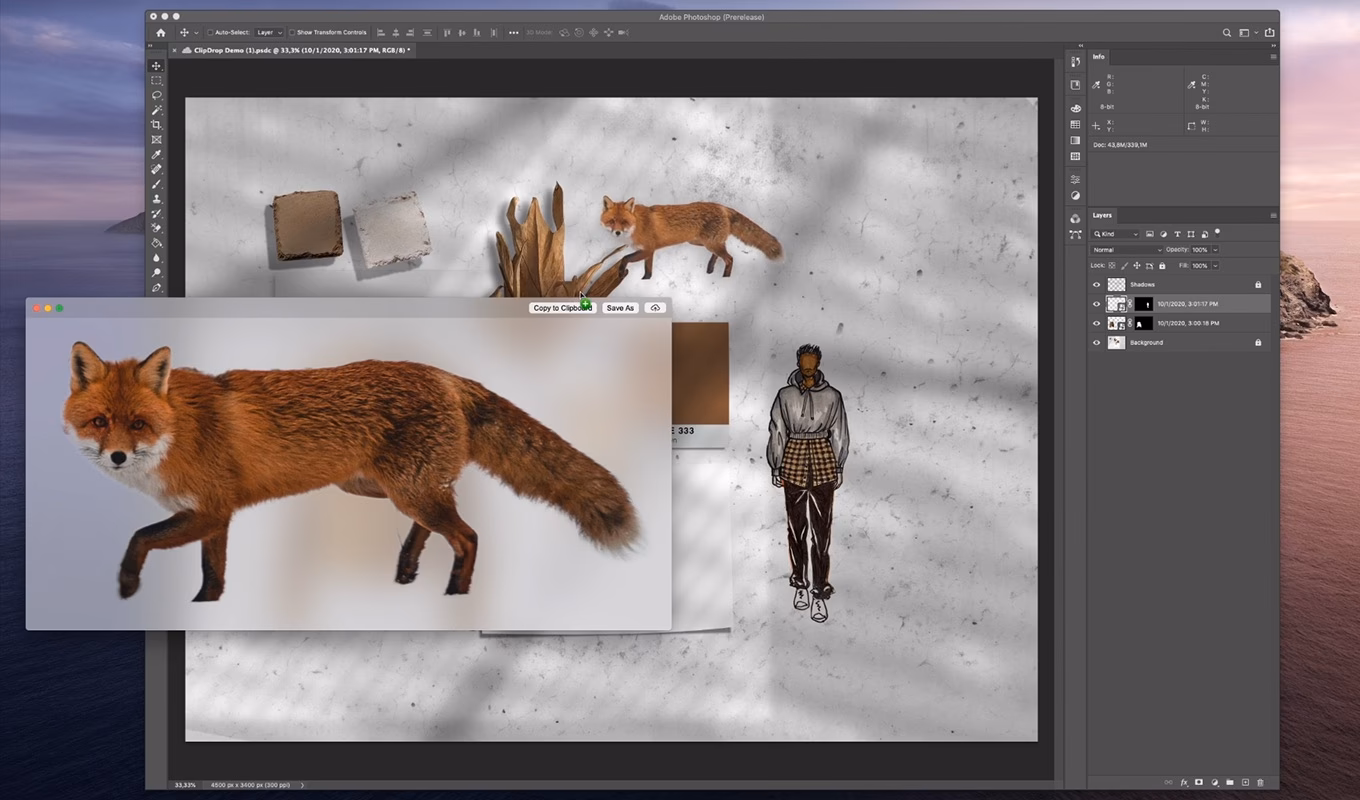The width and height of the screenshot is (1360, 800).
Task: Open the Color panel icon in the dock
Action: pos(1075,108)
